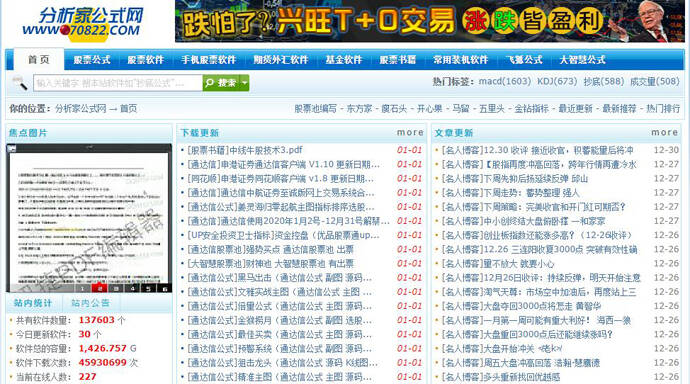The width and height of the screenshot is (690, 384).
Task: Open the article 12月26日收评：持续反弹
Action: click(541, 278)
